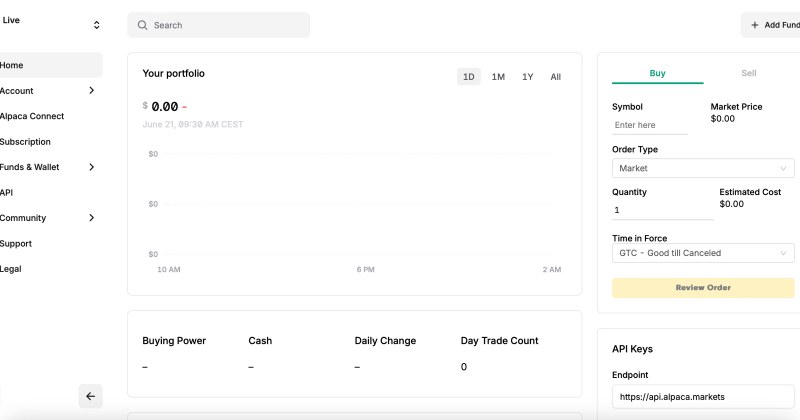Open the Time in Force dropdown
Image resolution: width=800 pixels, height=420 pixels.
[x=703, y=253]
